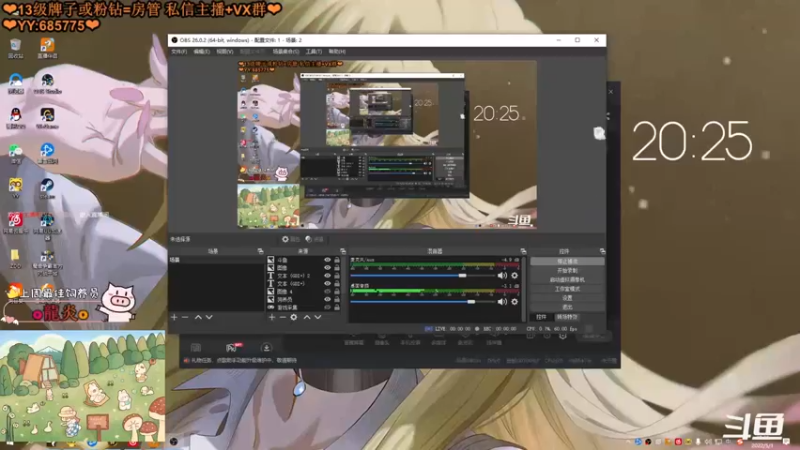Pop out the 来源 dock panel
The image size is (800, 450).
pos(343,251)
